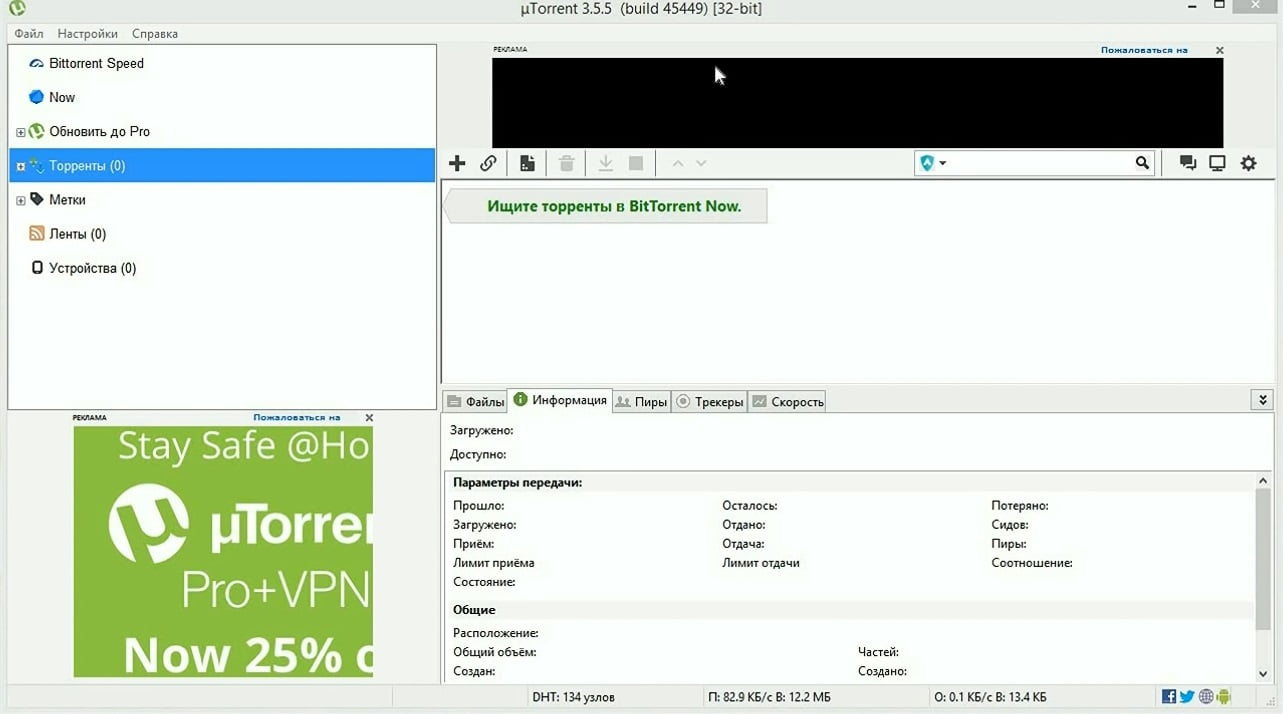This screenshot has width=1283, height=714.
Task: Collapse the details pane with chevron button
Action: (1262, 400)
